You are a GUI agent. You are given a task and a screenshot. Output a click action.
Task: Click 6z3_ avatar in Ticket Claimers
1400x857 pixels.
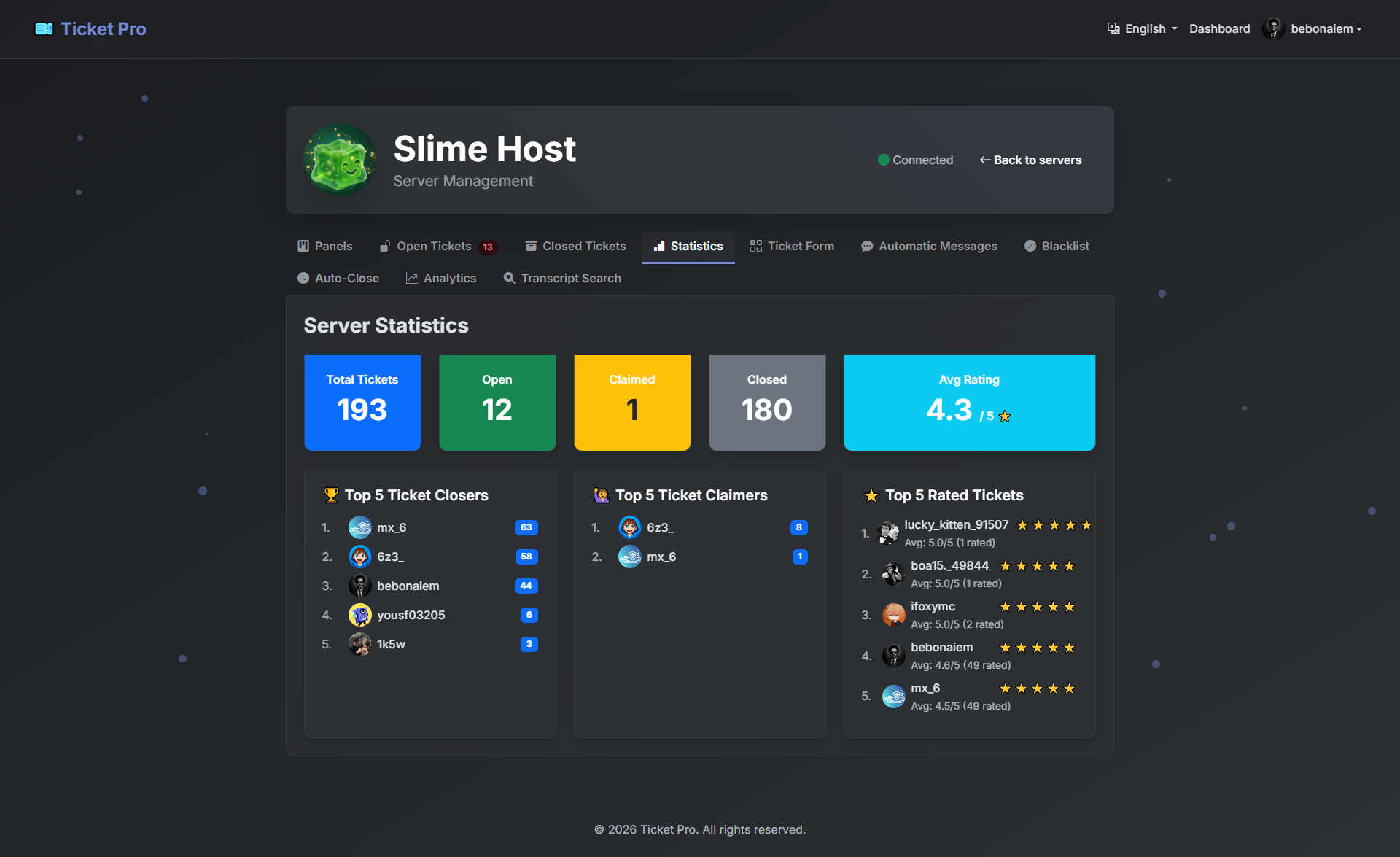coord(630,527)
